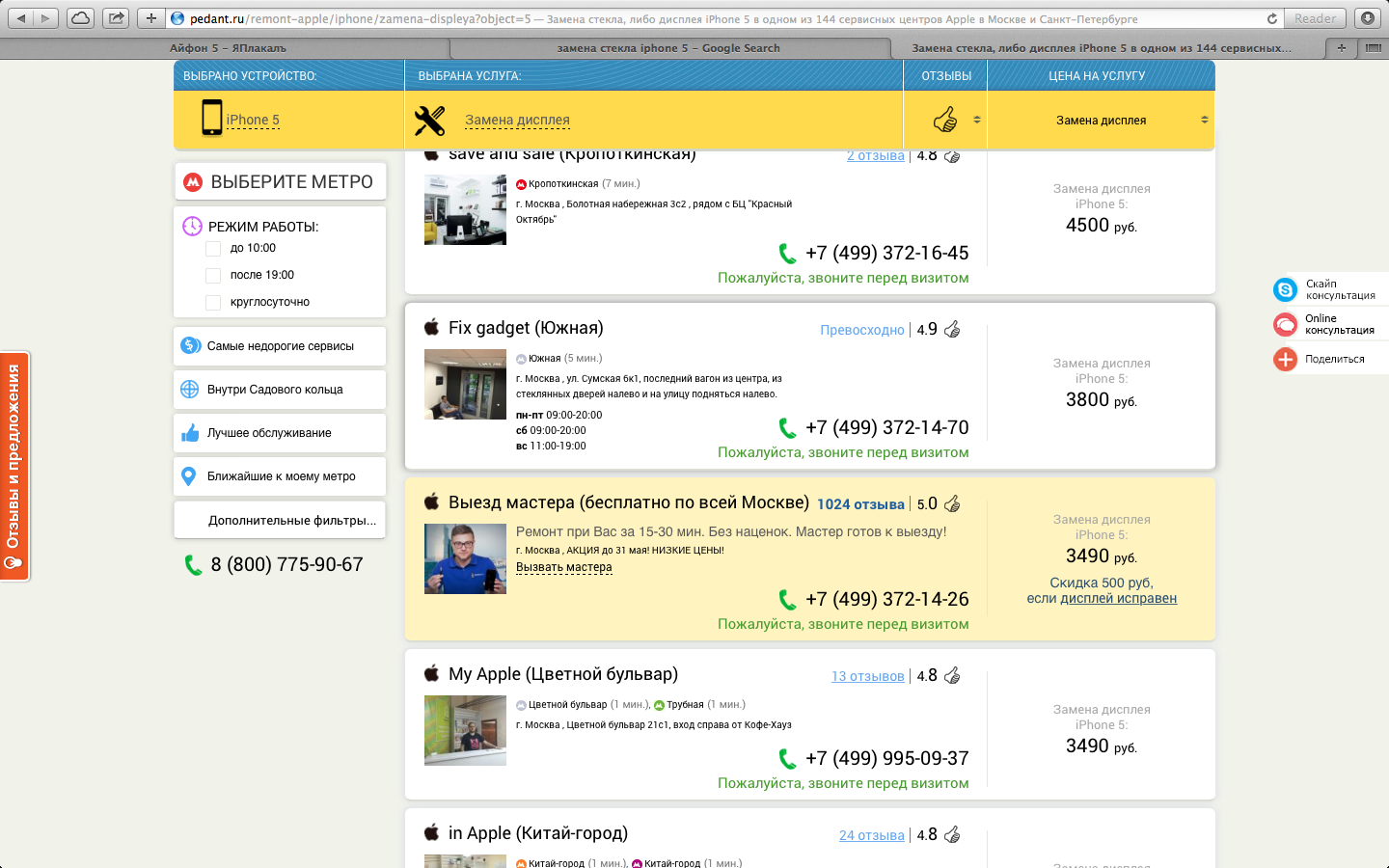Viewport: 1389px width, 868px height.
Task: Switch to the 'замена стекла iphone 5 – Google Search' tab
Action: (x=668, y=48)
